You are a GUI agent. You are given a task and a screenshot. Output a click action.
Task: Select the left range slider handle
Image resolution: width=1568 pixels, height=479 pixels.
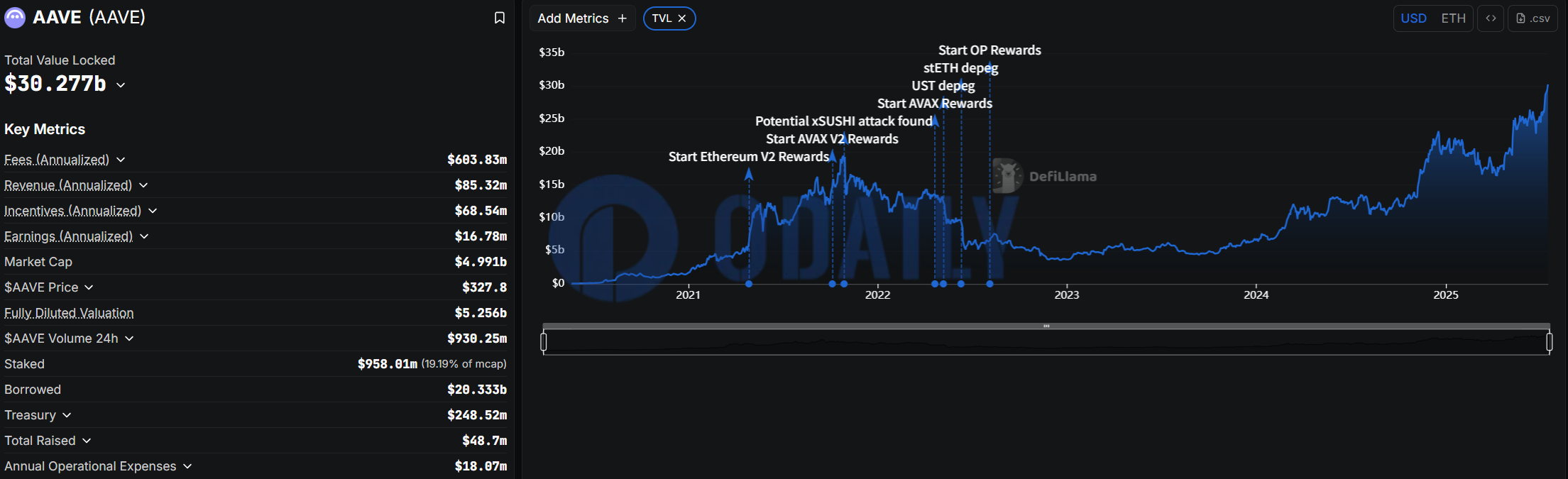[544, 343]
